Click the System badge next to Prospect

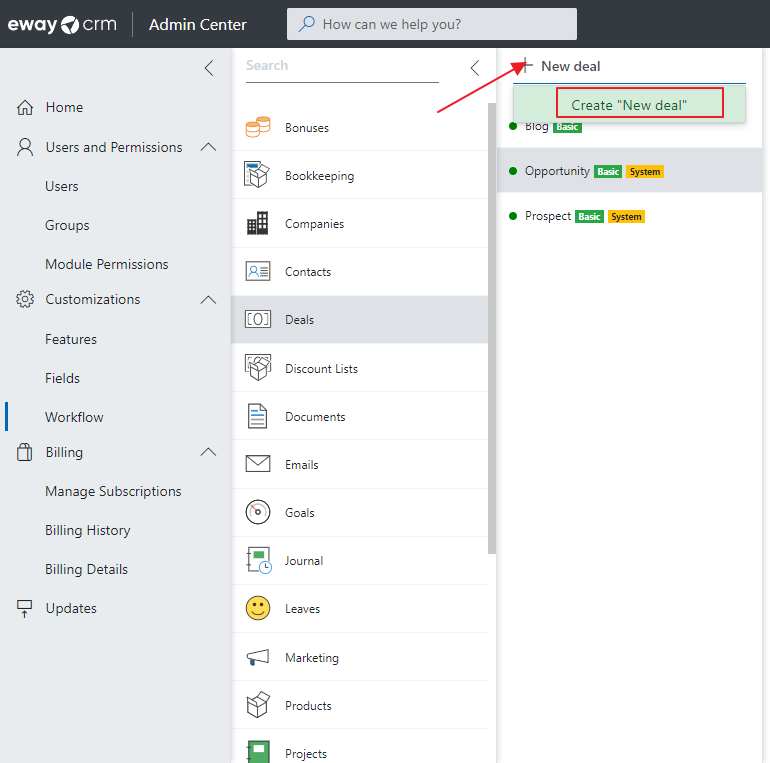point(626,217)
